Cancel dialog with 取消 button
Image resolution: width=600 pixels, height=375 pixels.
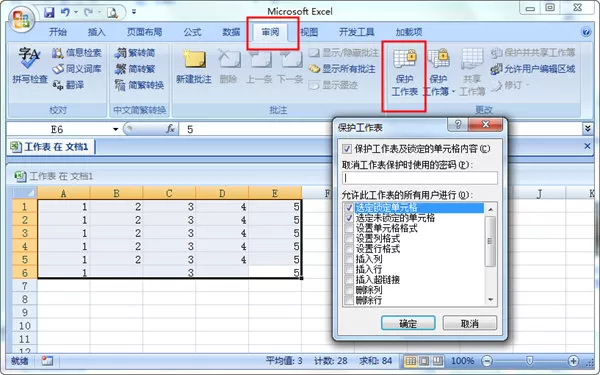coord(470,323)
